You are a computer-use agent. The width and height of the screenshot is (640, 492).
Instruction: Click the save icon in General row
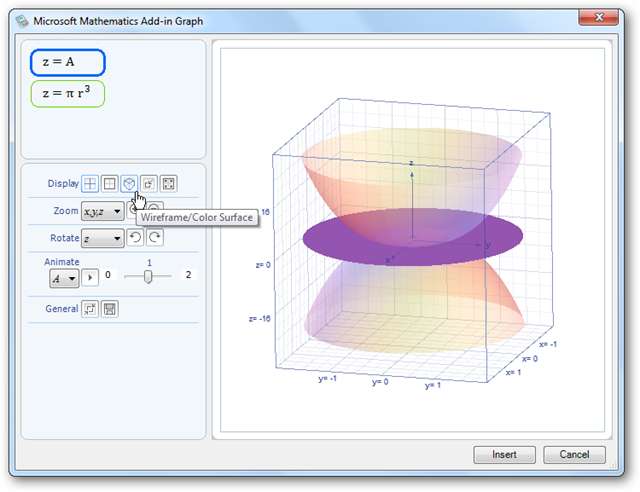coord(109,309)
